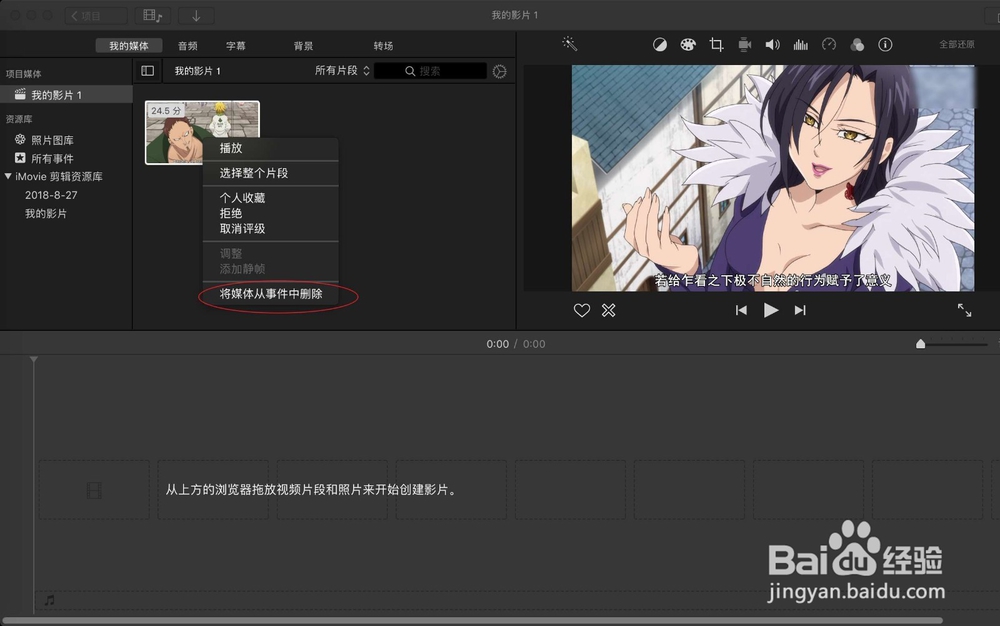The image size is (1000, 626).
Task: Choose 播放 from the context menu
Action: pos(270,149)
